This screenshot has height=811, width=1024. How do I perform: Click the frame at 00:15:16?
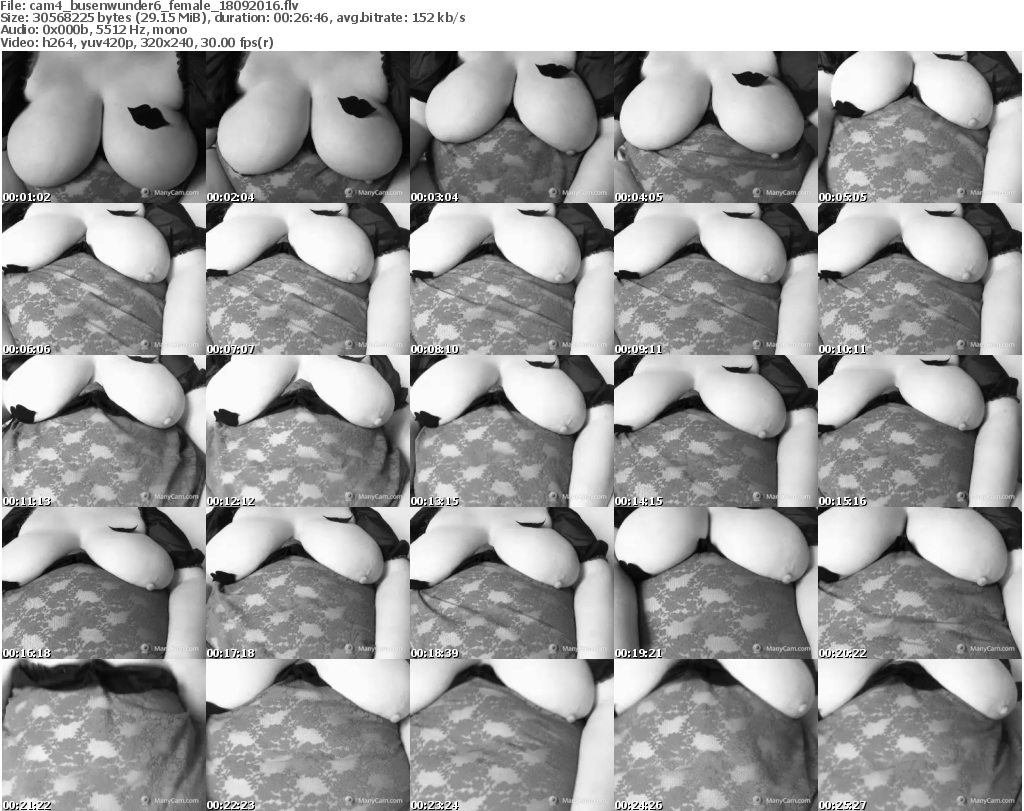(x=920, y=431)
